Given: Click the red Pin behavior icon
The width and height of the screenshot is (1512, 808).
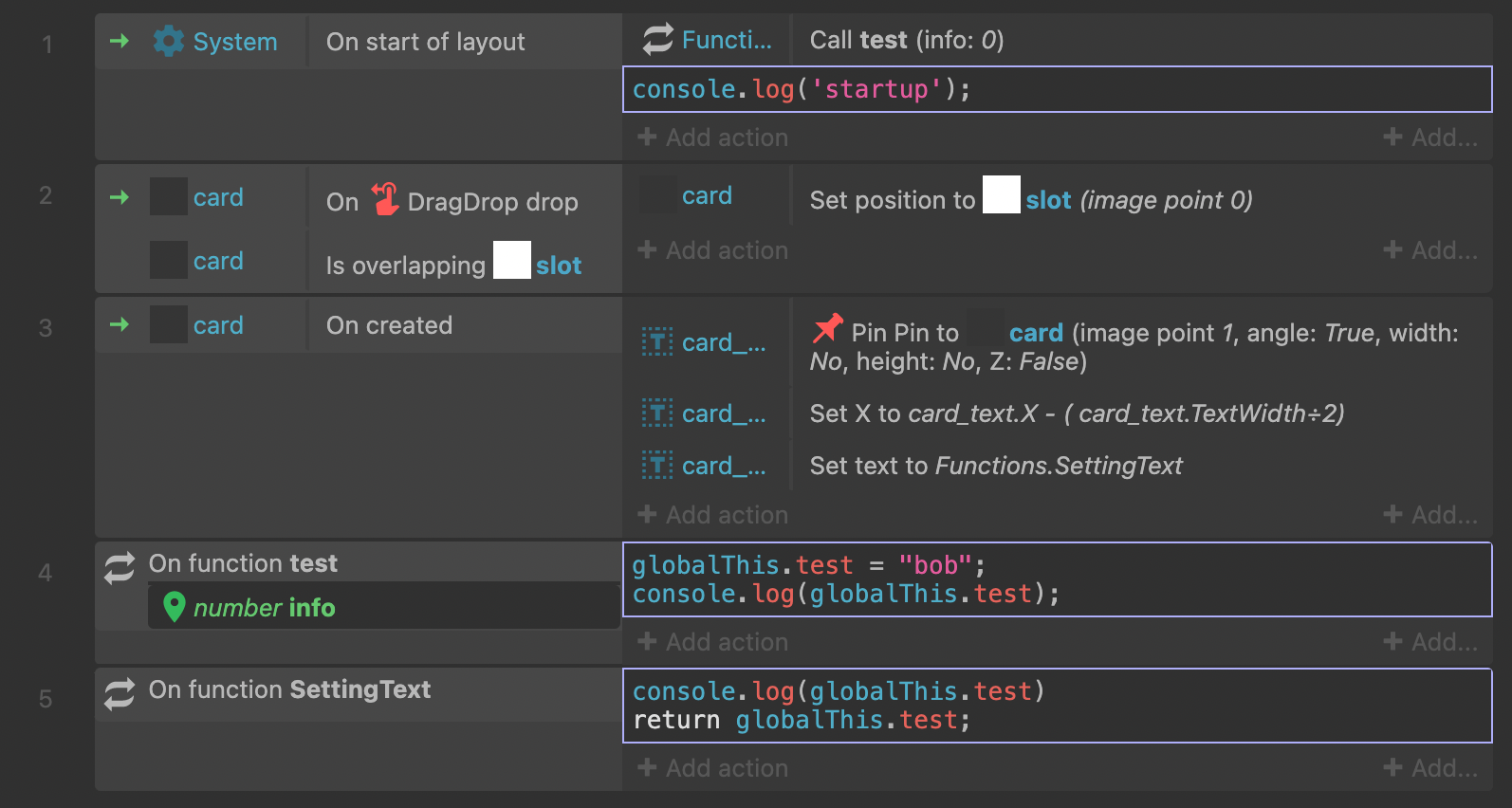Looking at the screenshot, I should pyautogui.click(x=828, y=328).
